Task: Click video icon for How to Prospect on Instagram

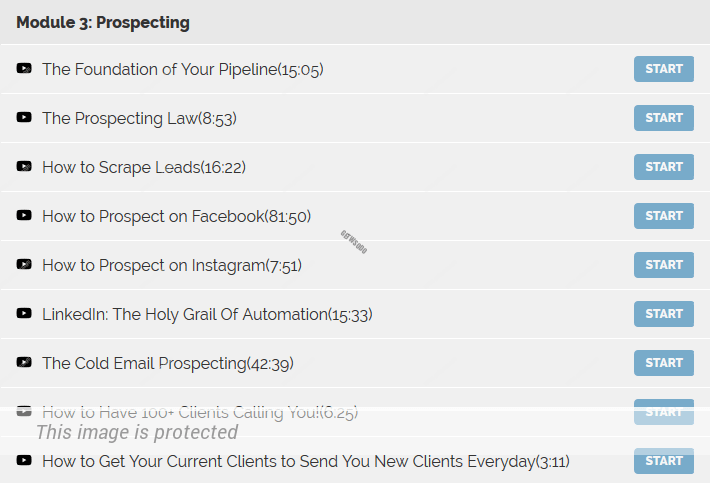Action: pos(24,265)
